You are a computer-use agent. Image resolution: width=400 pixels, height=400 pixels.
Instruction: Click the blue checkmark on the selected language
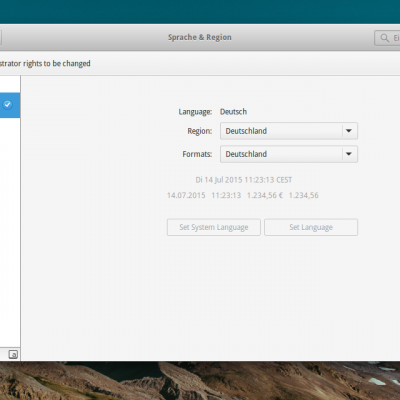tap(7, 105)
